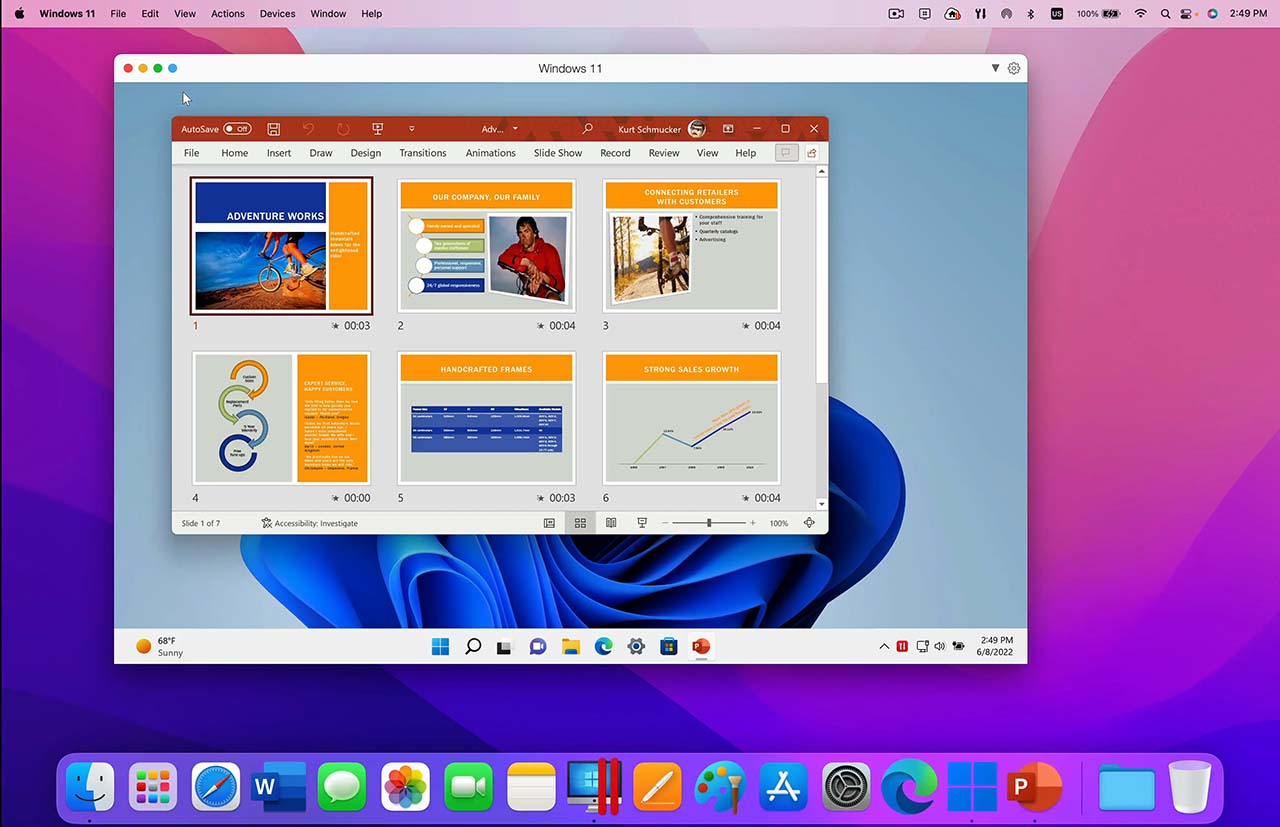This screenshot has width=1280, height=827.
Task: Open the Actions menu in the Mac menu bar
Action: (227, 13)
